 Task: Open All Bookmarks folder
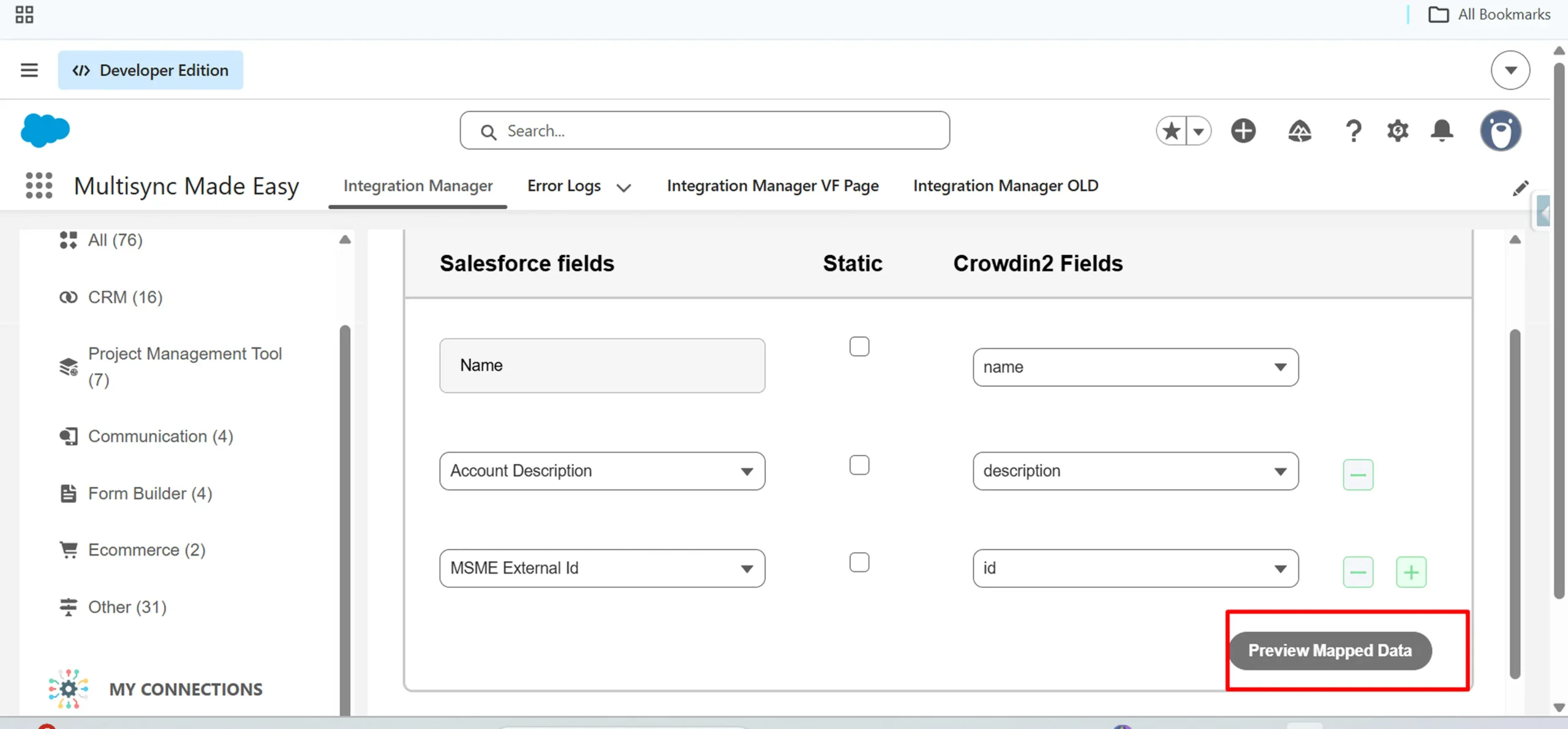[x=1489, y=14]
